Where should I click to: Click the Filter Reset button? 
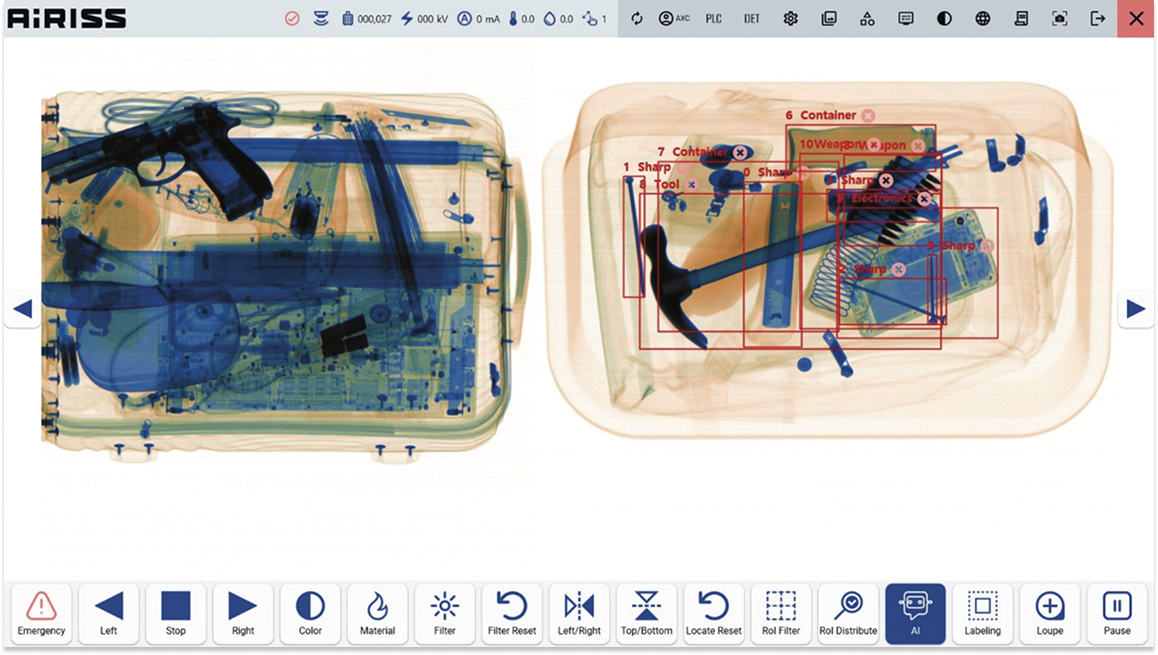pyautogui.click(x=512, y=613)
